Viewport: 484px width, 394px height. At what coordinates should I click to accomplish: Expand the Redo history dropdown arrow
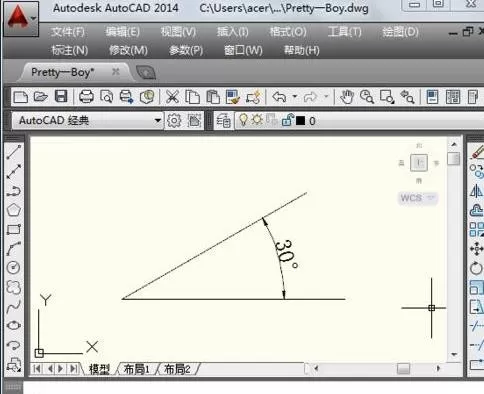(326, 97)
